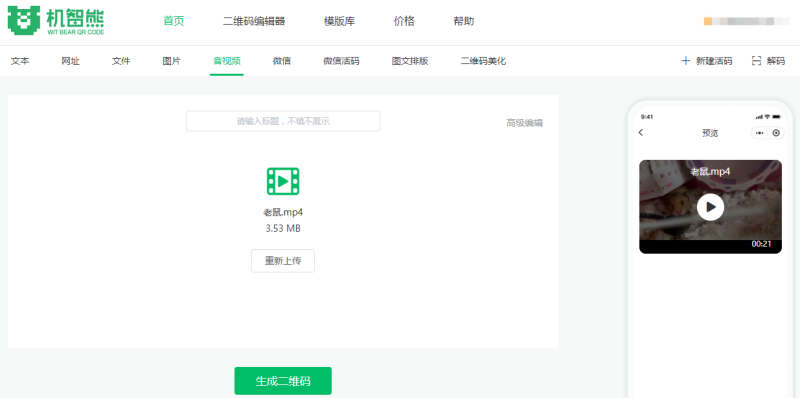The image size is (800, 398).
Task: Tap the target close icon in phone preview
Action: pos(776,133)
